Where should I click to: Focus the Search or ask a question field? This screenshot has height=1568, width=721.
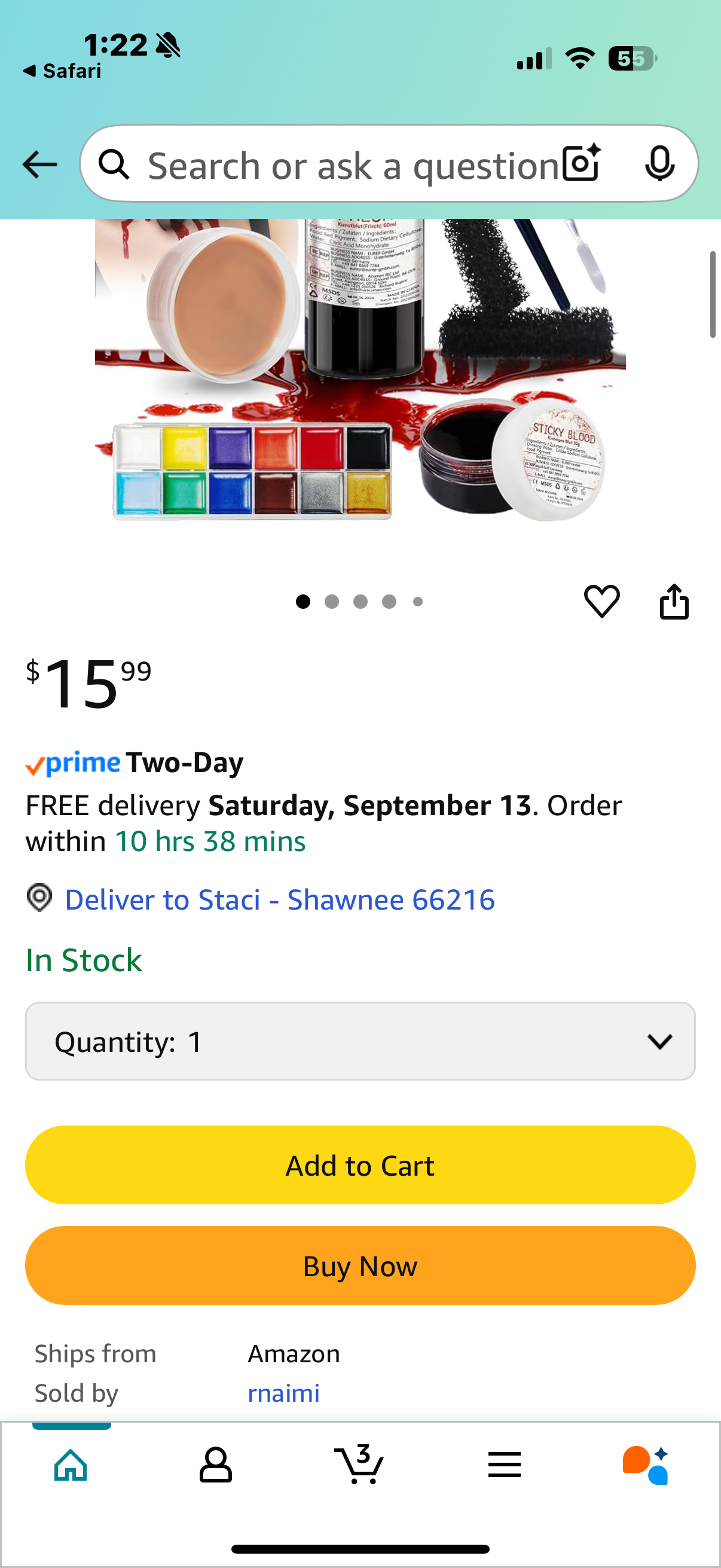click(353, 164)
